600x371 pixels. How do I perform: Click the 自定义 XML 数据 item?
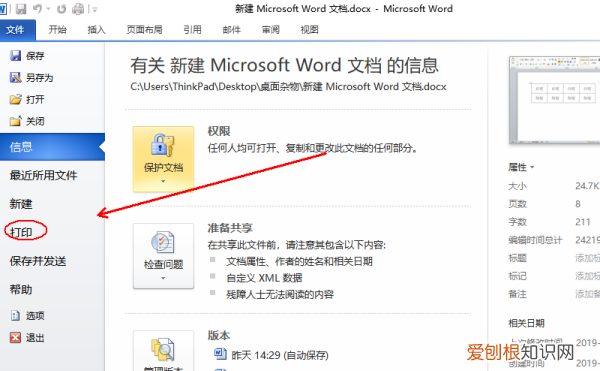tap(264, 278)
